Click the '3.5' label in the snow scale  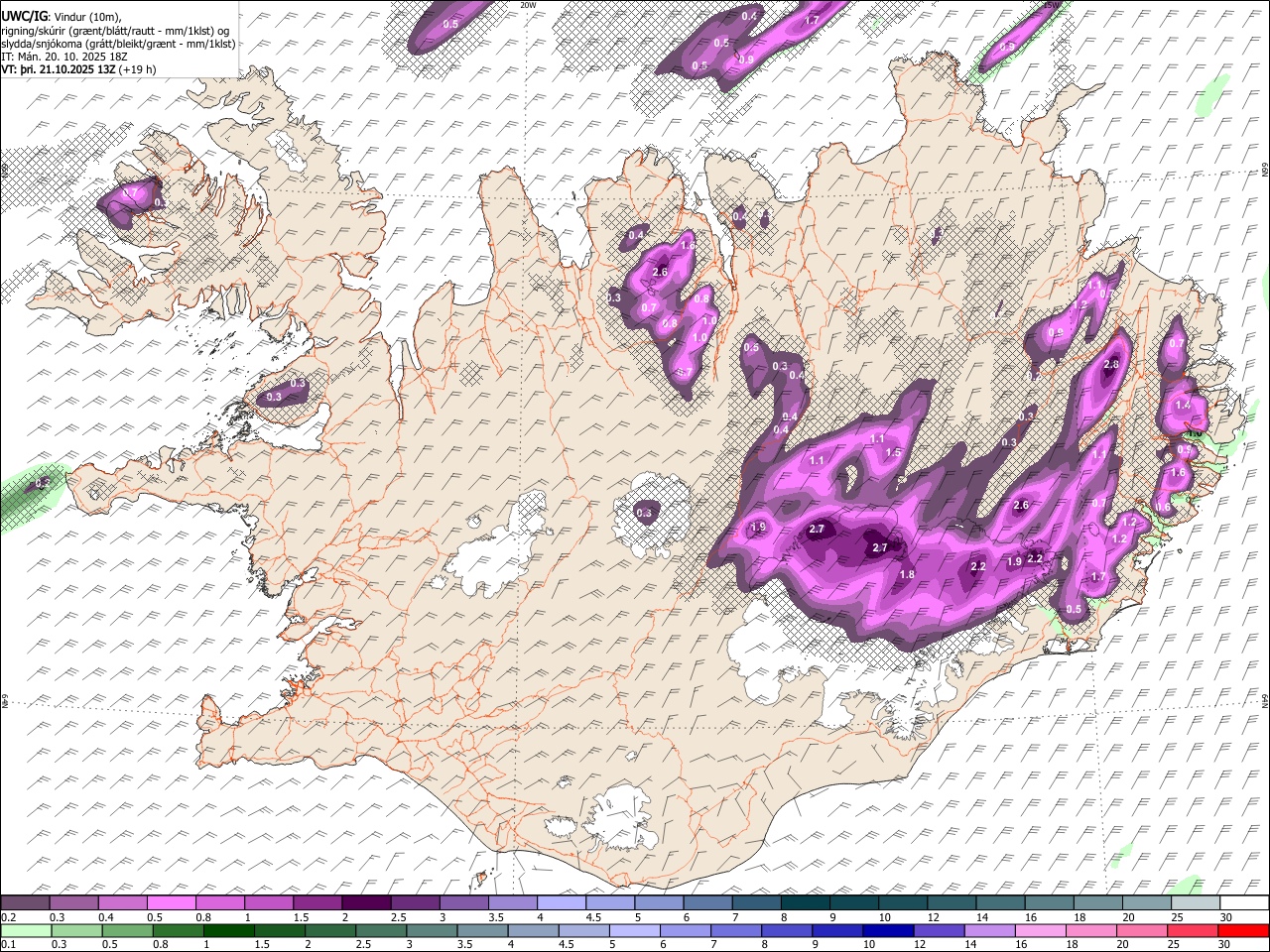coord(495,917)
